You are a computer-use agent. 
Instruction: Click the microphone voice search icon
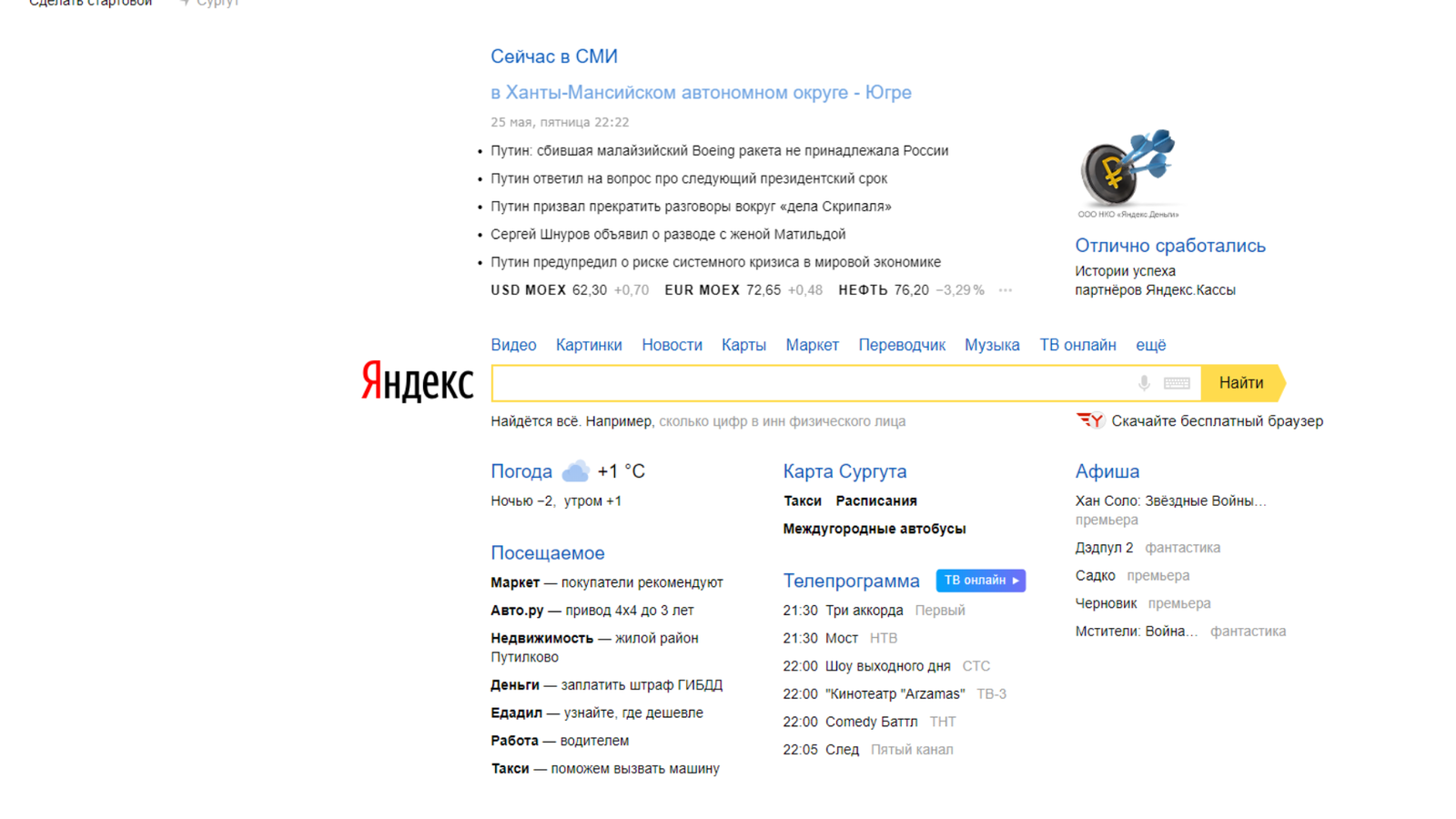pyautogui.click(x=1144, y=383)
